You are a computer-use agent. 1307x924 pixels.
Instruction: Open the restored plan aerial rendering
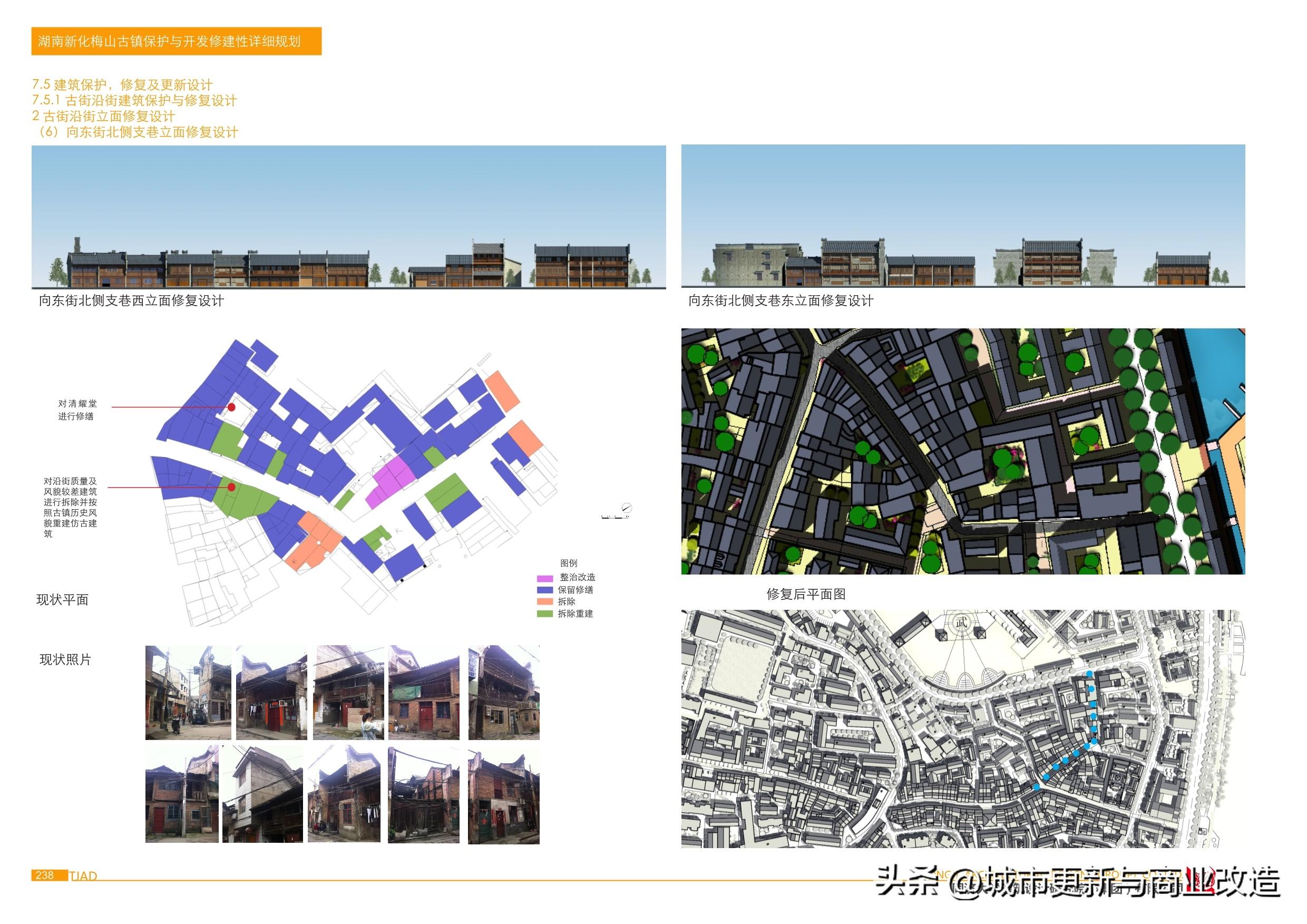coord(963,451)
